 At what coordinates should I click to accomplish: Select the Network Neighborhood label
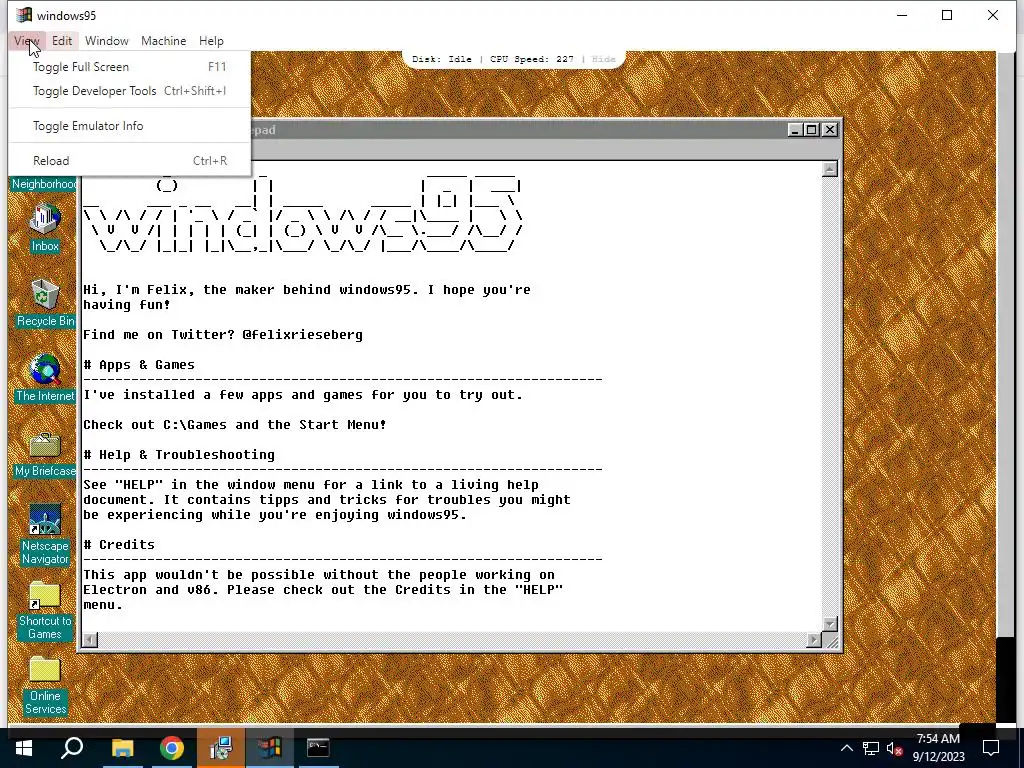click(x=44, y=184)
